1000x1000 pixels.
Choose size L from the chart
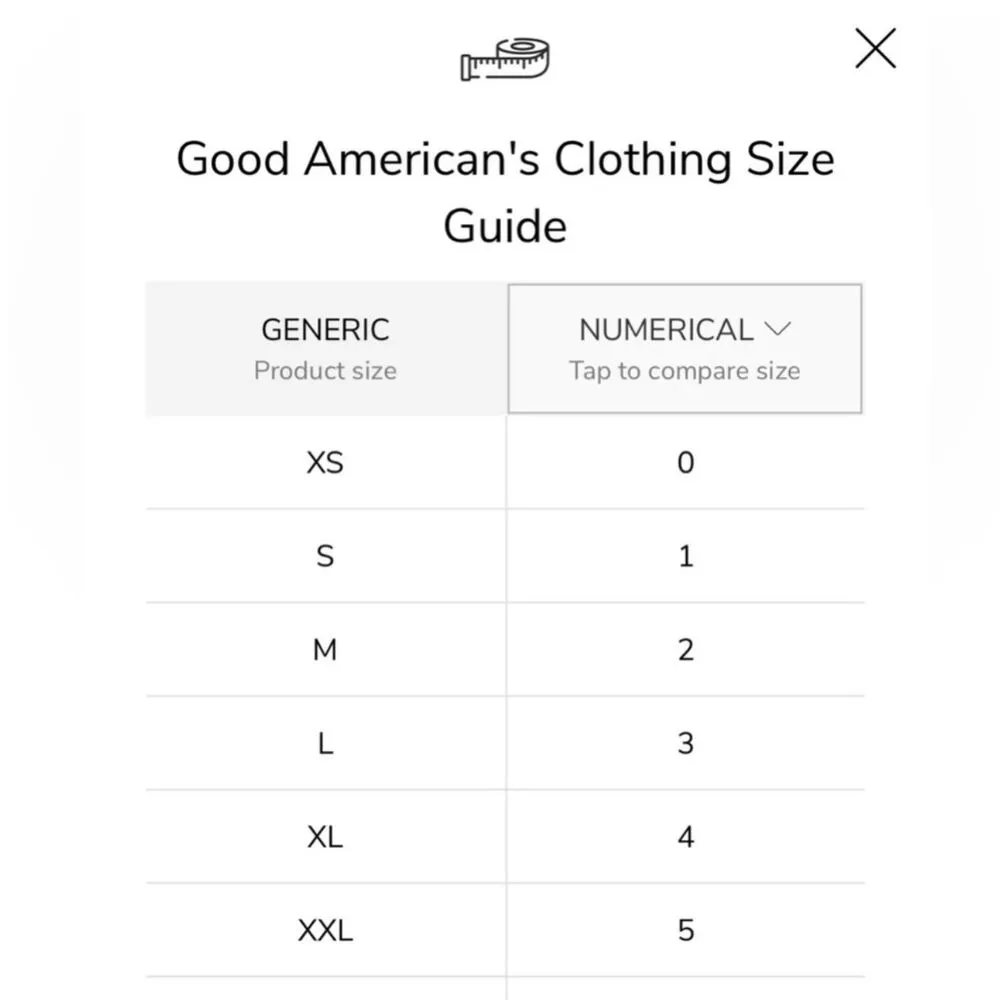324,743
